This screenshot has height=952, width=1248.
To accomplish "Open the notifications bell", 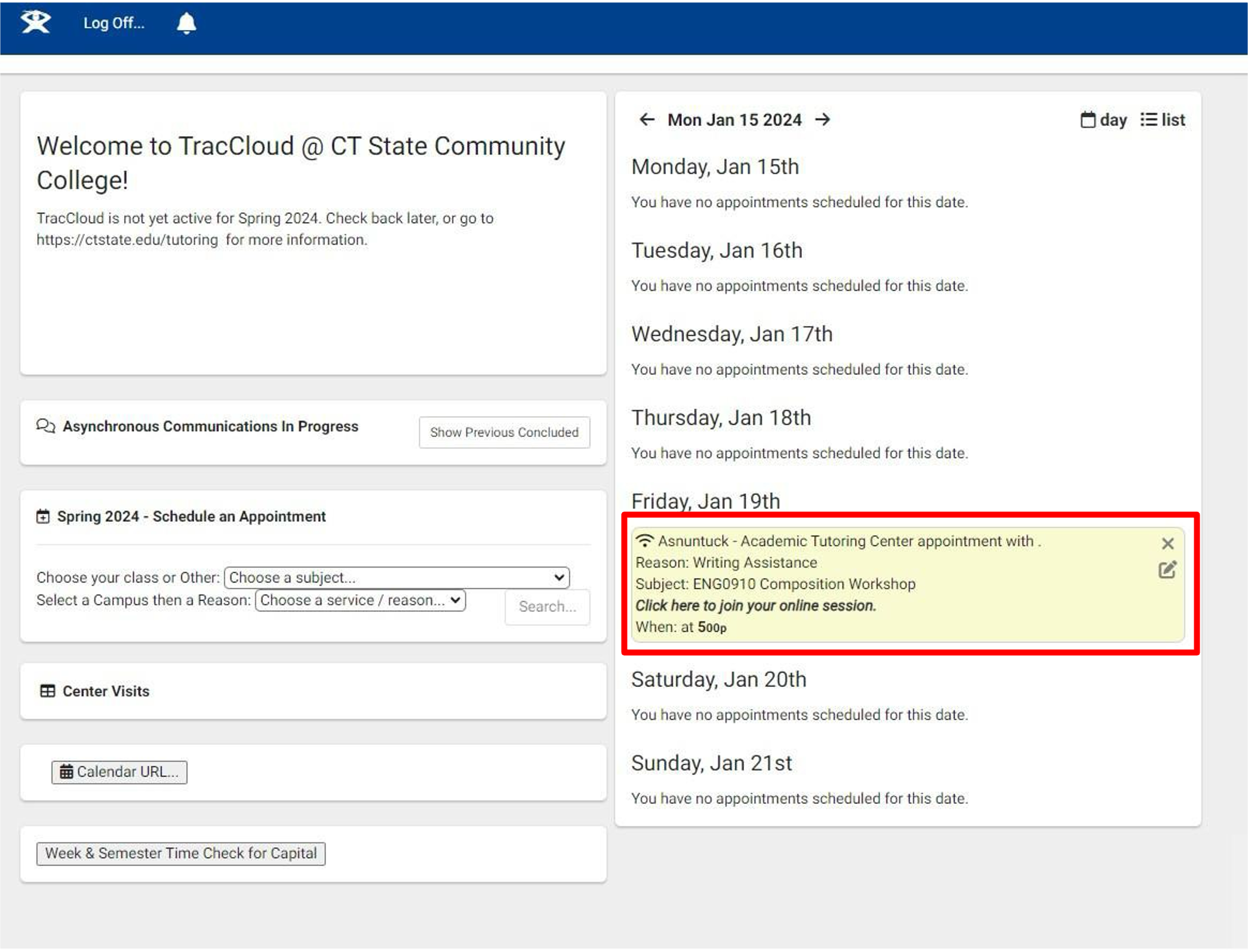I will (186, 23).
